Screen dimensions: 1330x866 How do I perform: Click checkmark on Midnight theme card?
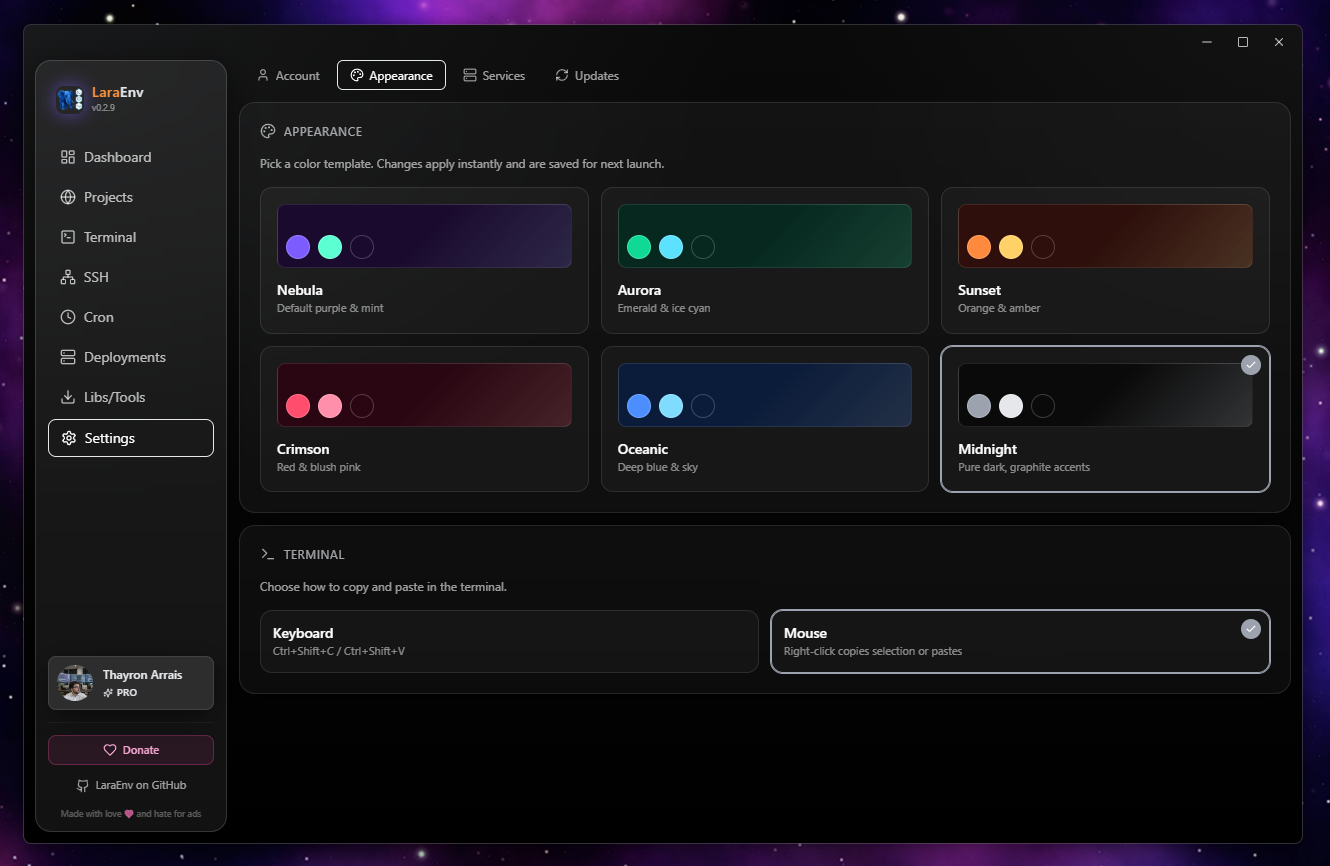point(1251,365)
